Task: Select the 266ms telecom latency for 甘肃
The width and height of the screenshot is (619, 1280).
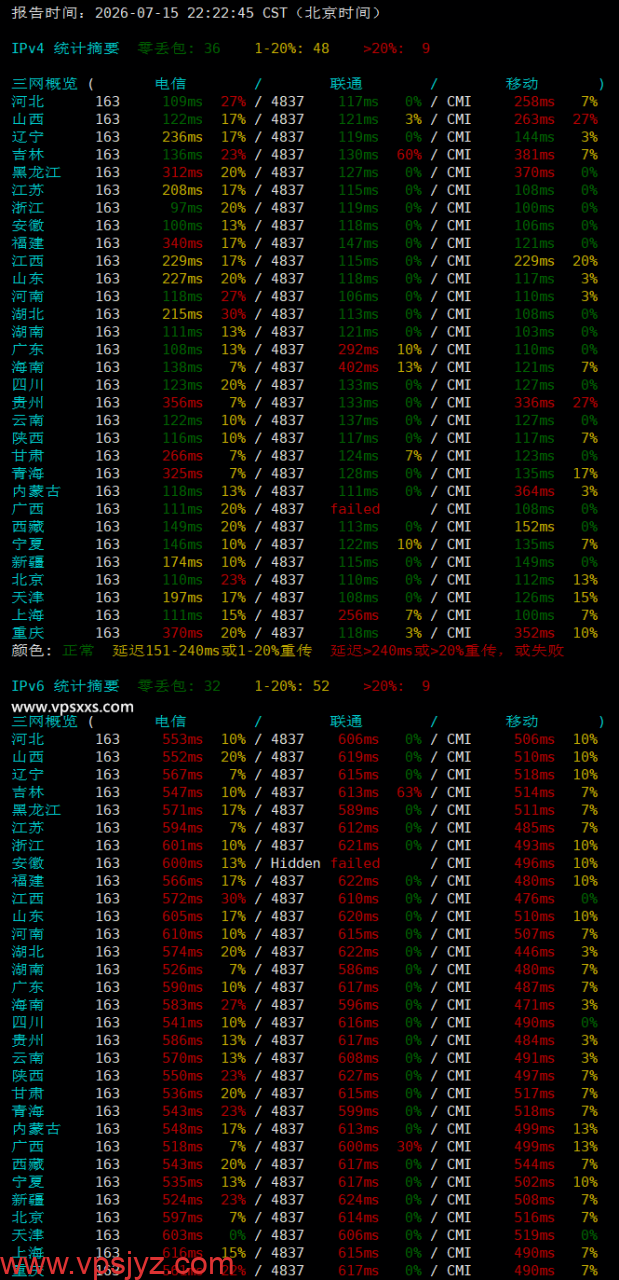Action: point(182,456)
